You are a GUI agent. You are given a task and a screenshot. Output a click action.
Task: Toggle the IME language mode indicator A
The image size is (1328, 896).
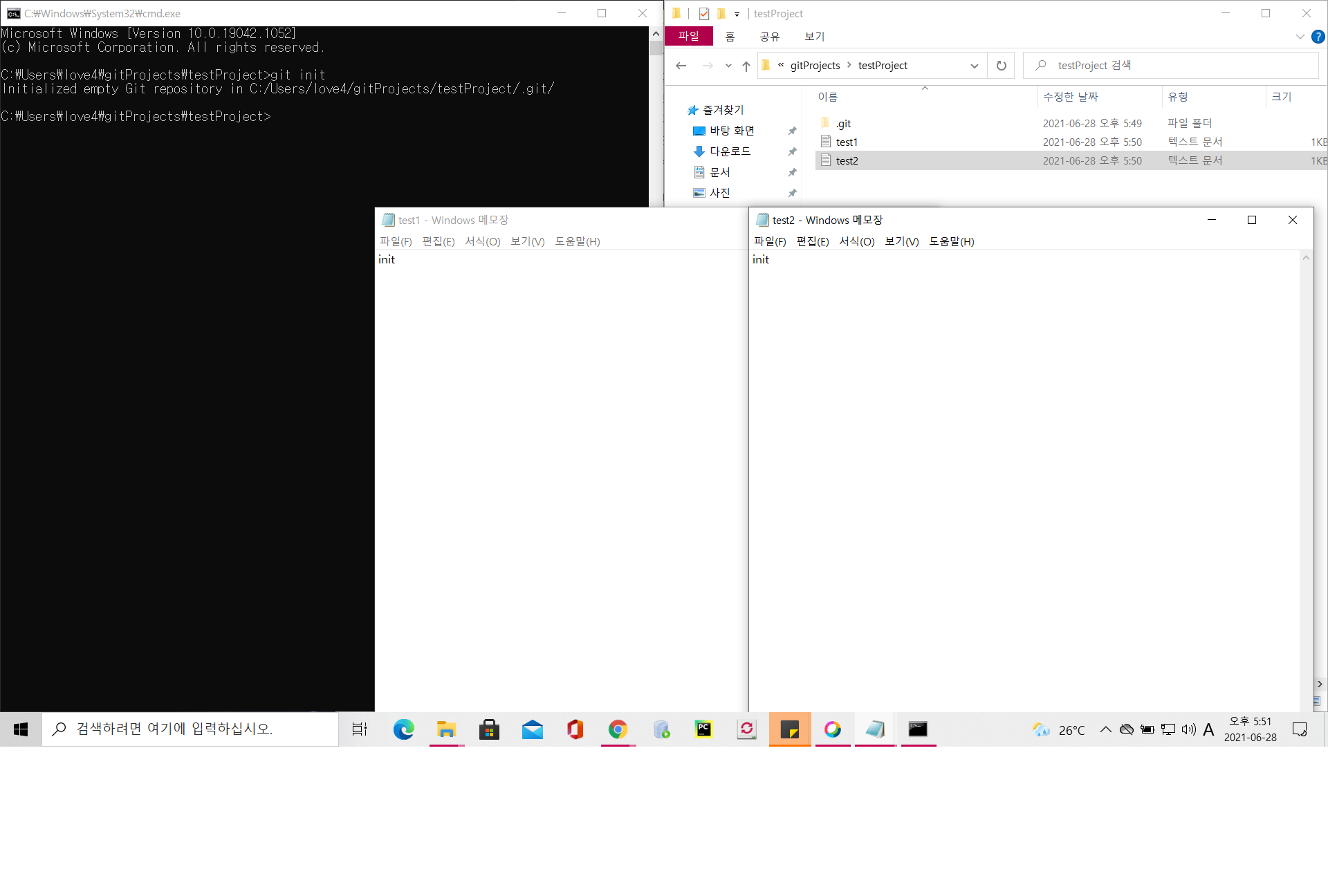coord(1208,729)
